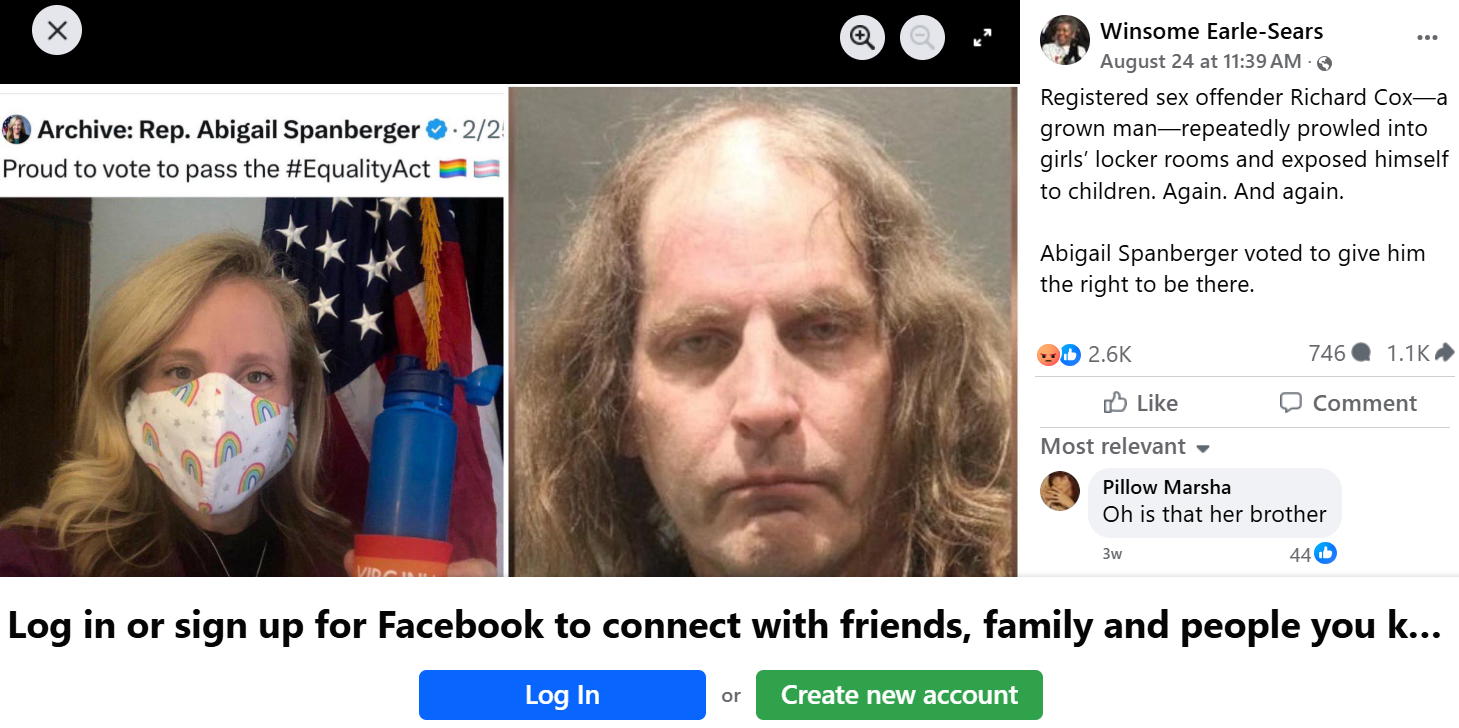
Task: Zoom in on the photo
Action: click(x=862, y=39)
